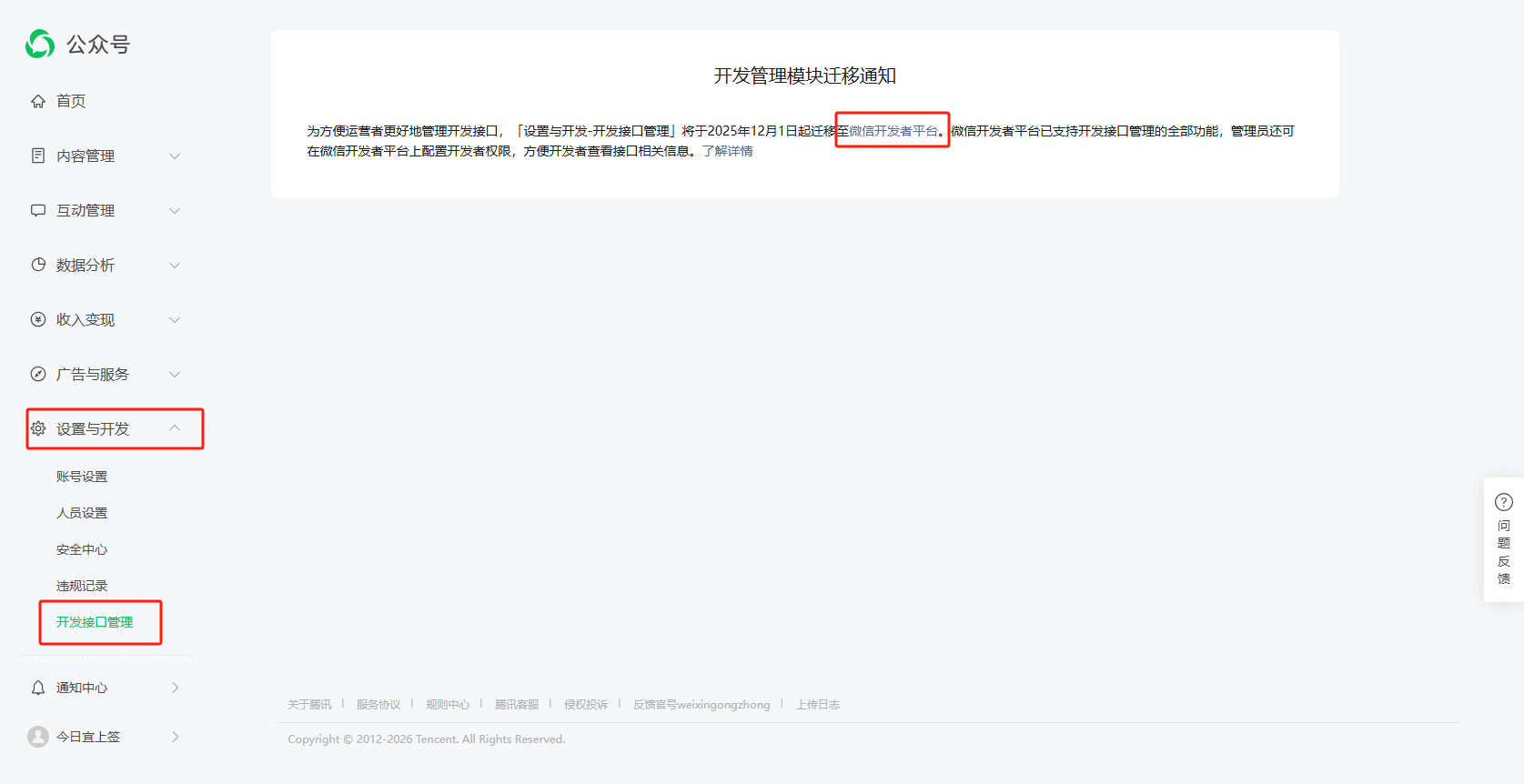
Task: Open the 通知中心 arrow
Action: click(x=176, y=688)
